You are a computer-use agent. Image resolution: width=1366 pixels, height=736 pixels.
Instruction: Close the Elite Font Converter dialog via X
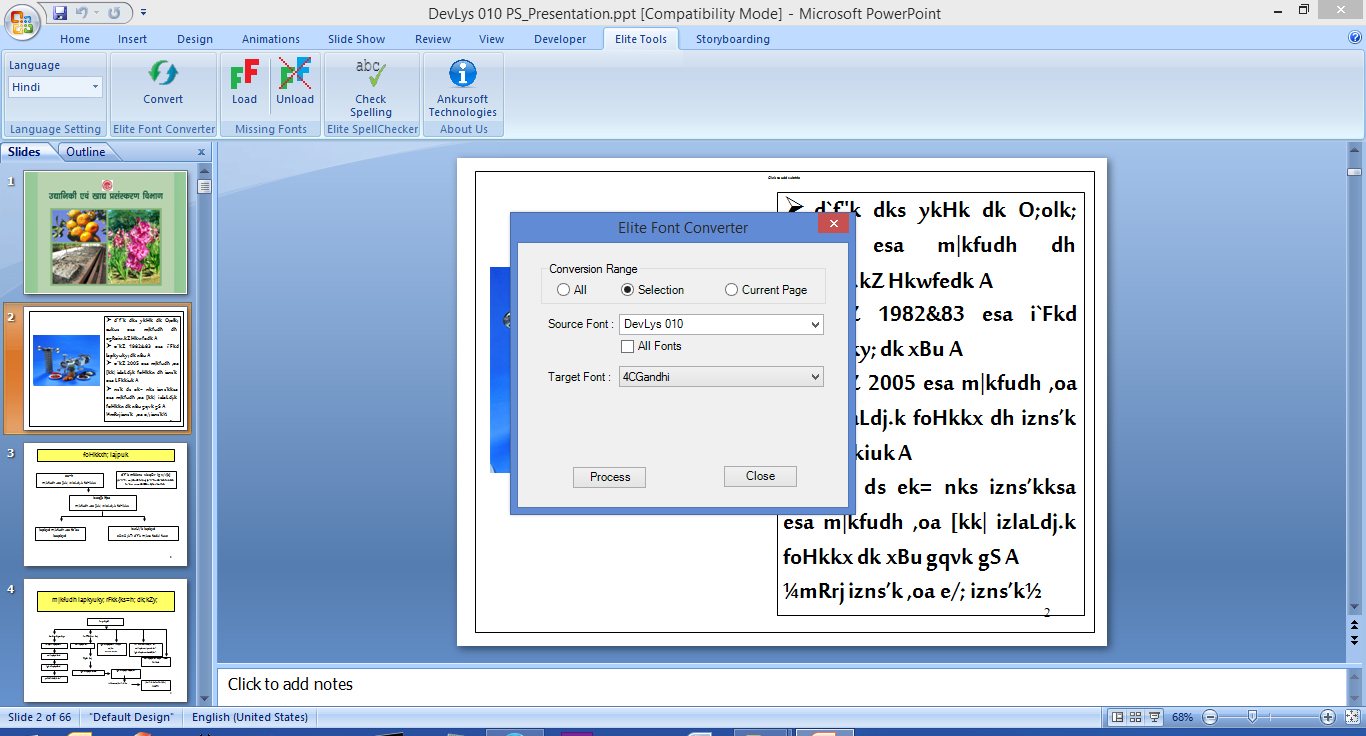point(833,224)
